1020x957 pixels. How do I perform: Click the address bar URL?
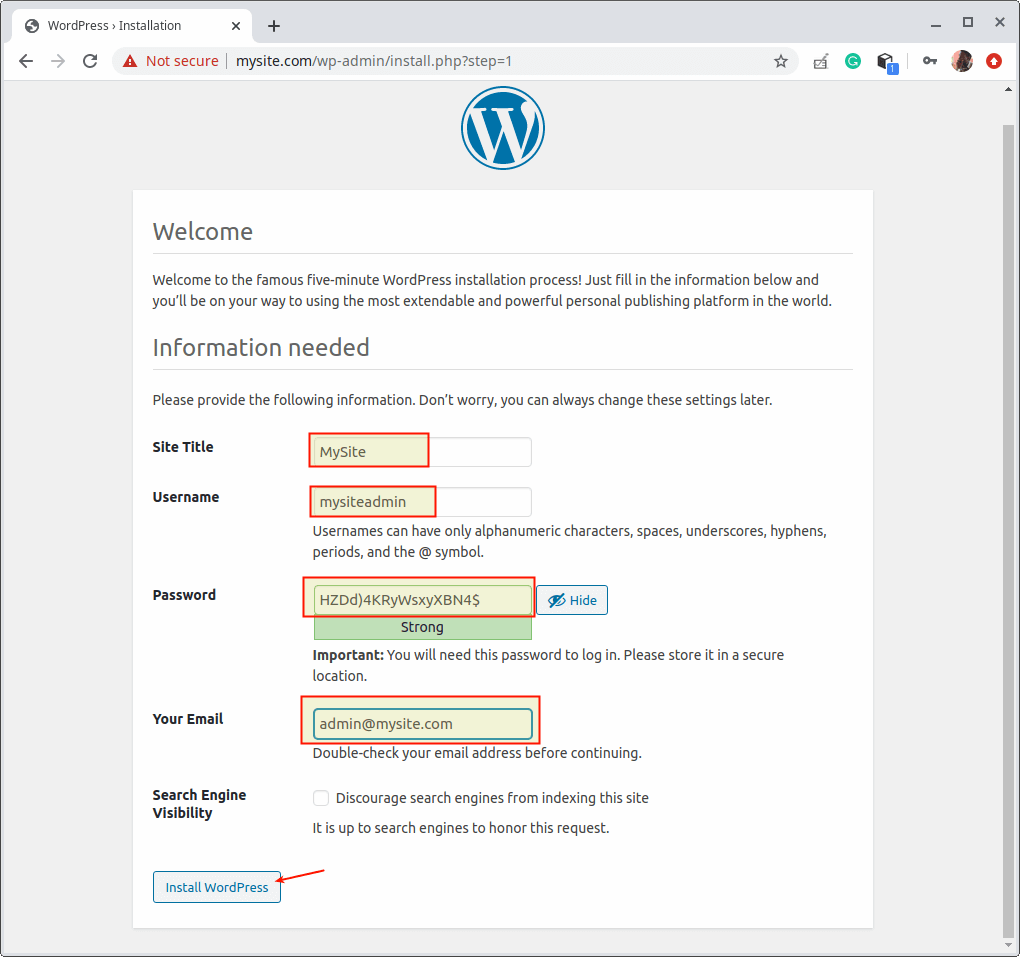click(373, 61)
